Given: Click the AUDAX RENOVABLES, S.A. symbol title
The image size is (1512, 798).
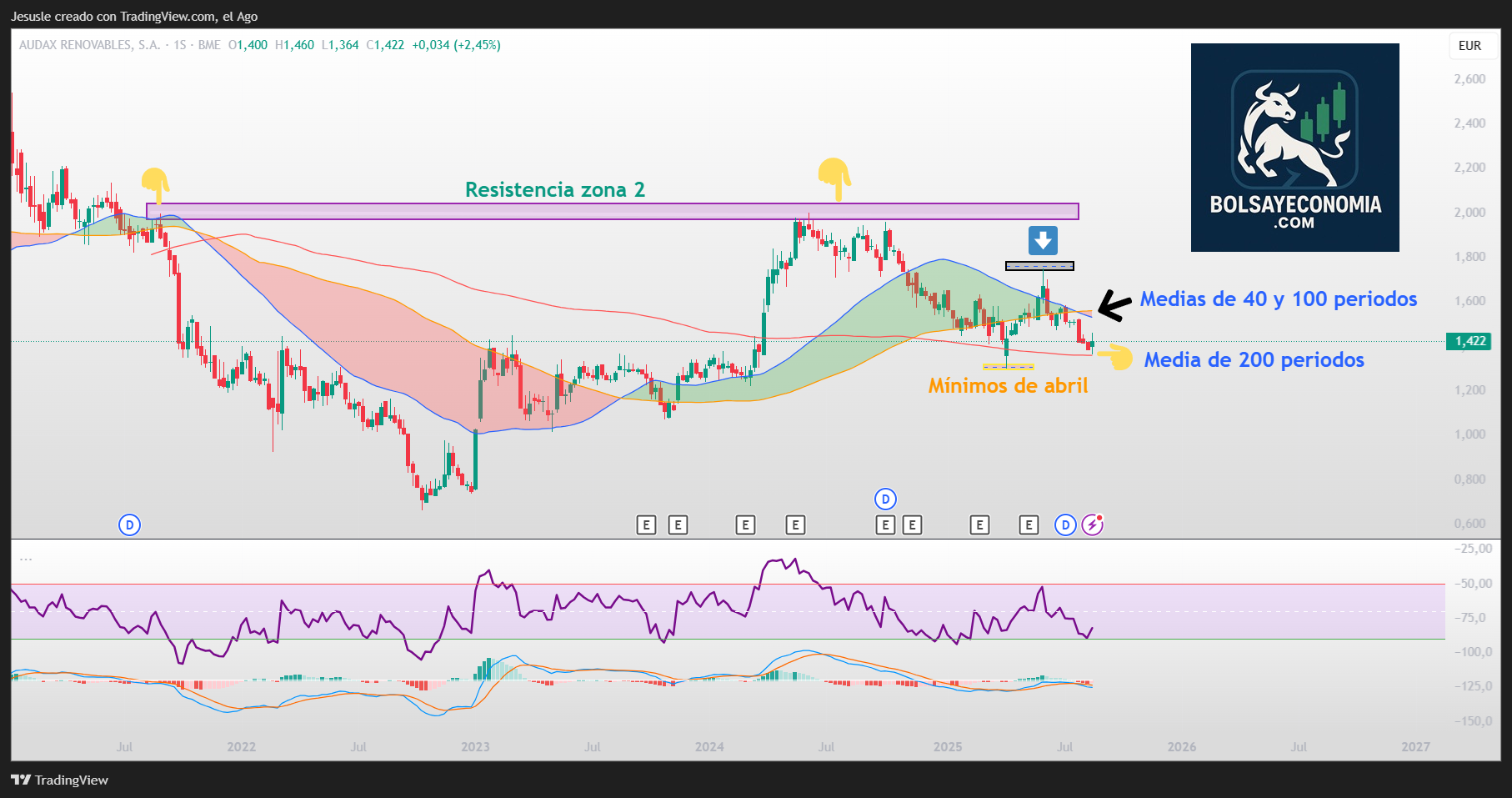Looking at the screenshot, I should point(90,45).
